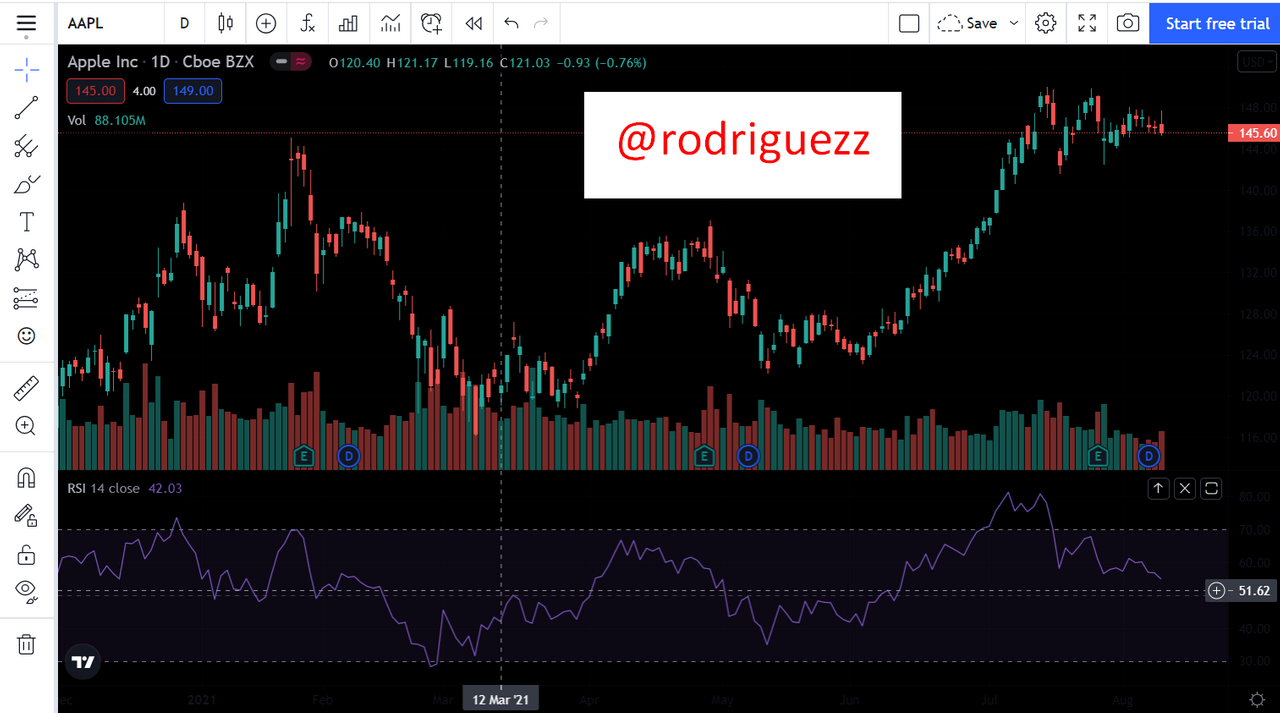The height and width of the screenshot is (713, 1280).
Task: Move the RSI pane up
Action: click(1158, 488)
